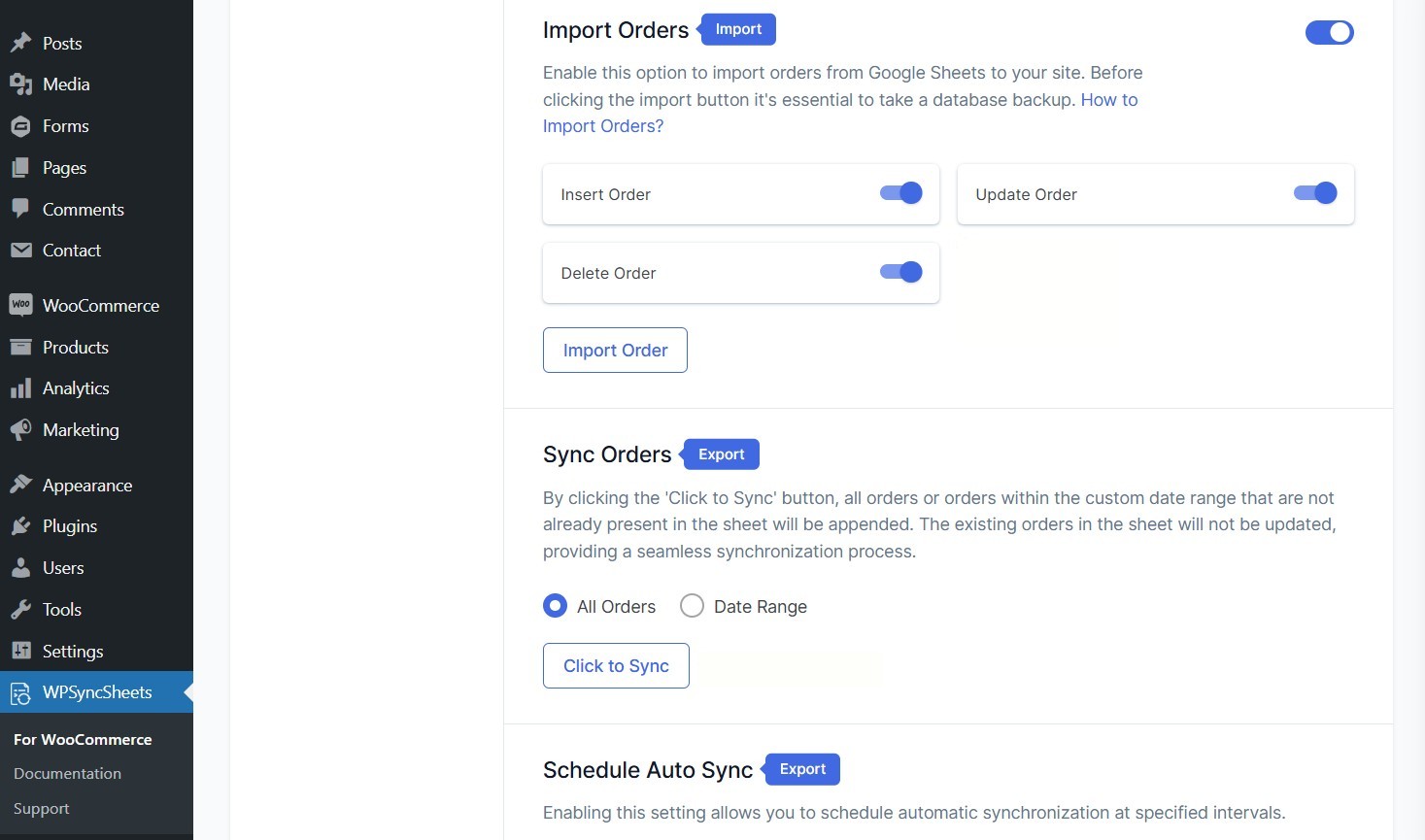Click the Appearance paintbrush icon

[x=20, y=485]
